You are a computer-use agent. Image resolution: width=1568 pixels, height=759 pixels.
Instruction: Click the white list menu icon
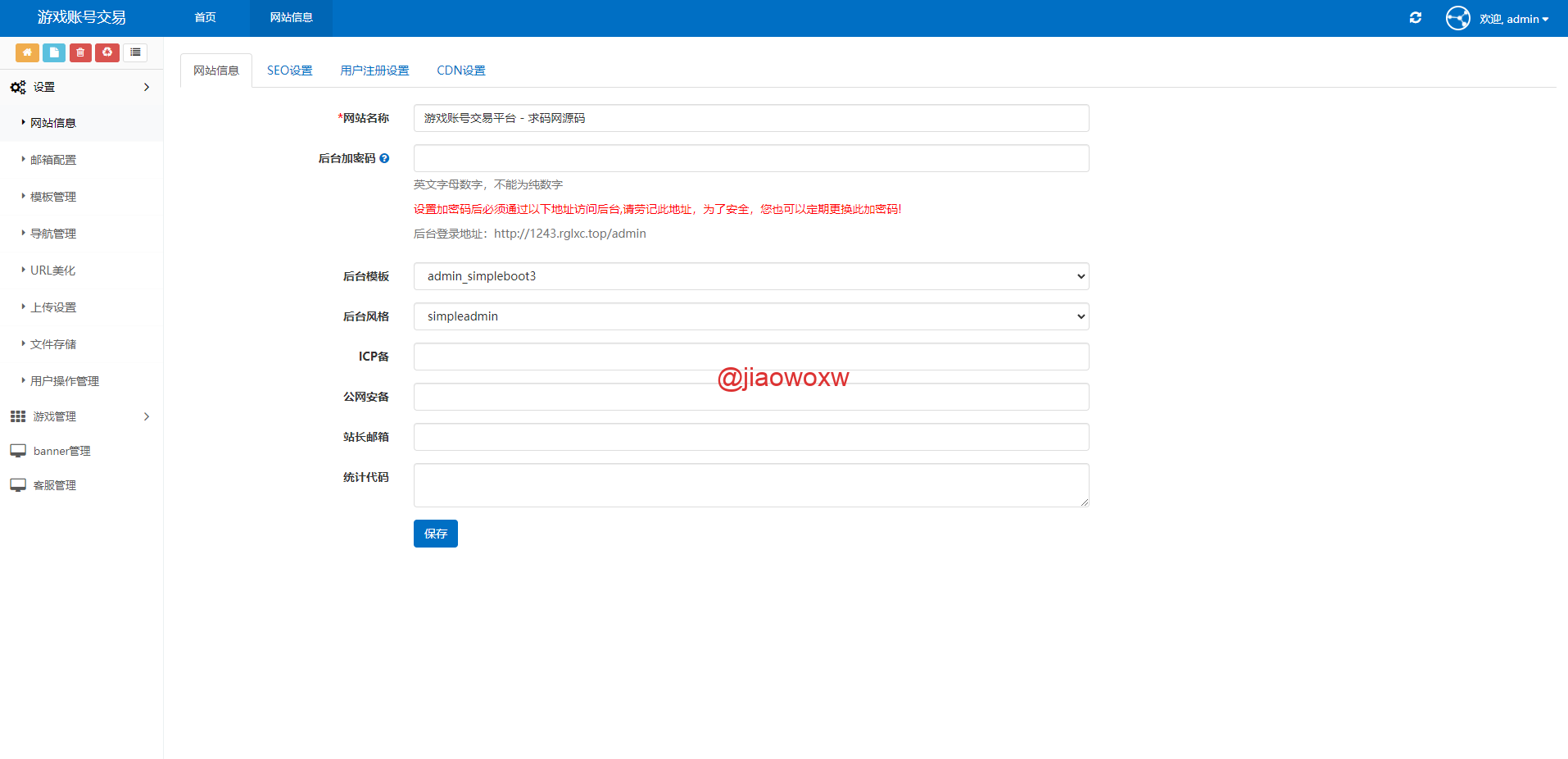coord(135,52)
